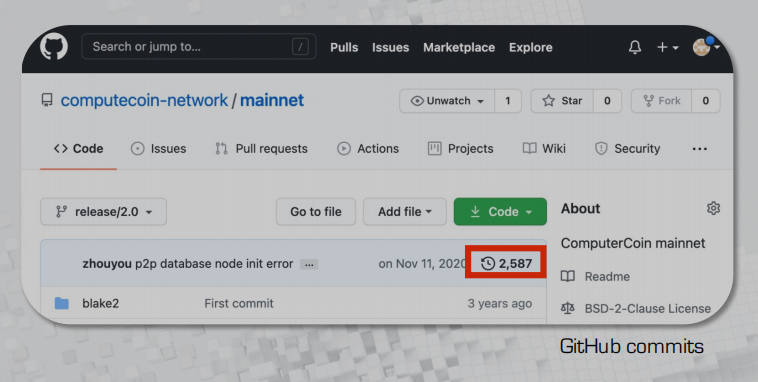Star the repository

click(x=562, y=101)
